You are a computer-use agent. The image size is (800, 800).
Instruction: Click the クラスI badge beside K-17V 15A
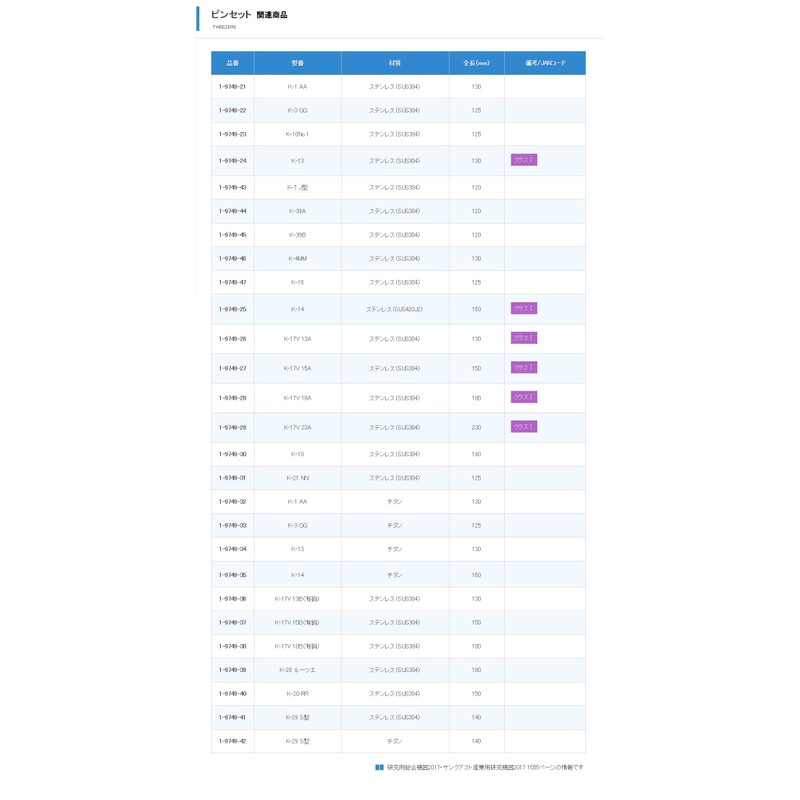coord(523,368)
